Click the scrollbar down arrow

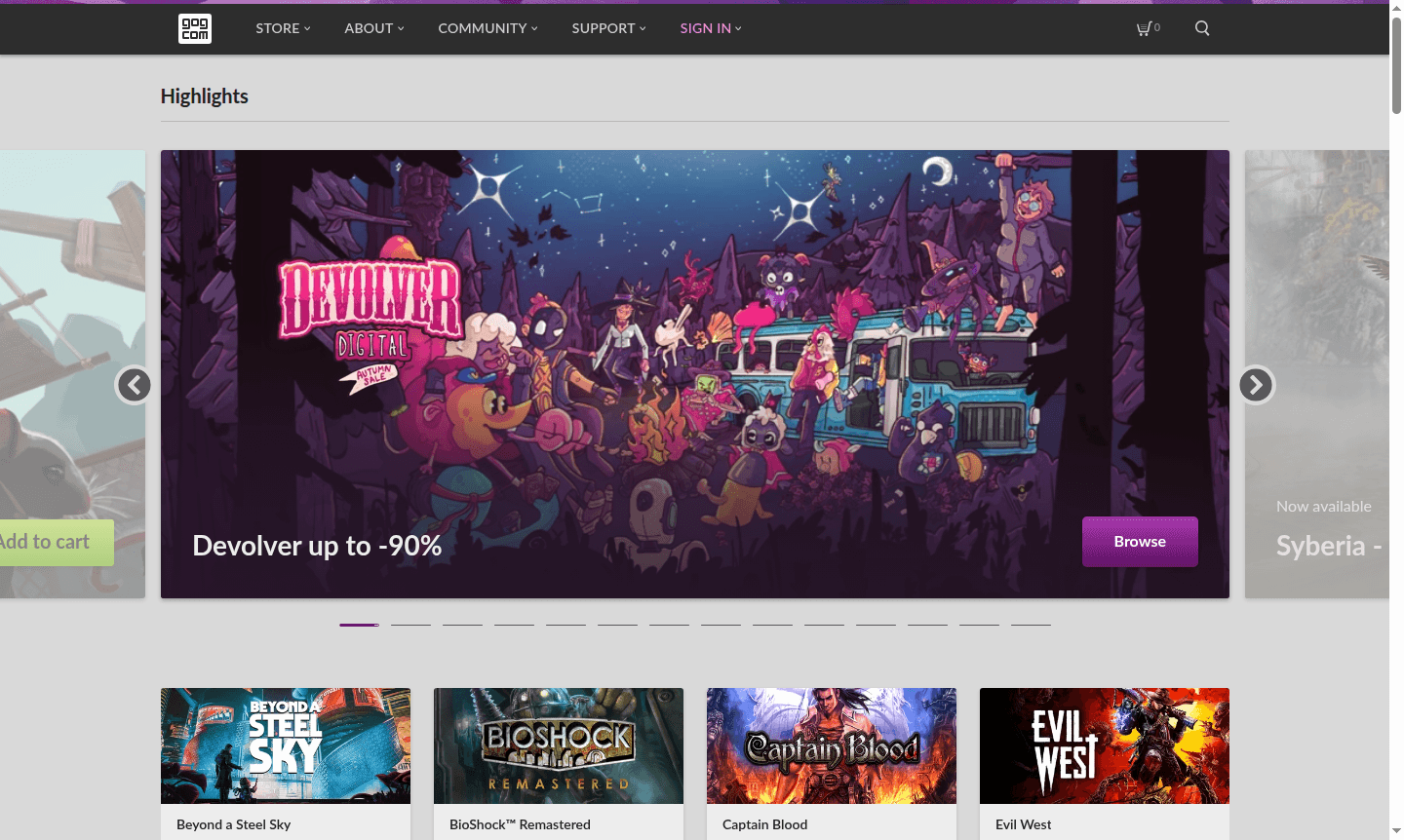pos(1396,832)
